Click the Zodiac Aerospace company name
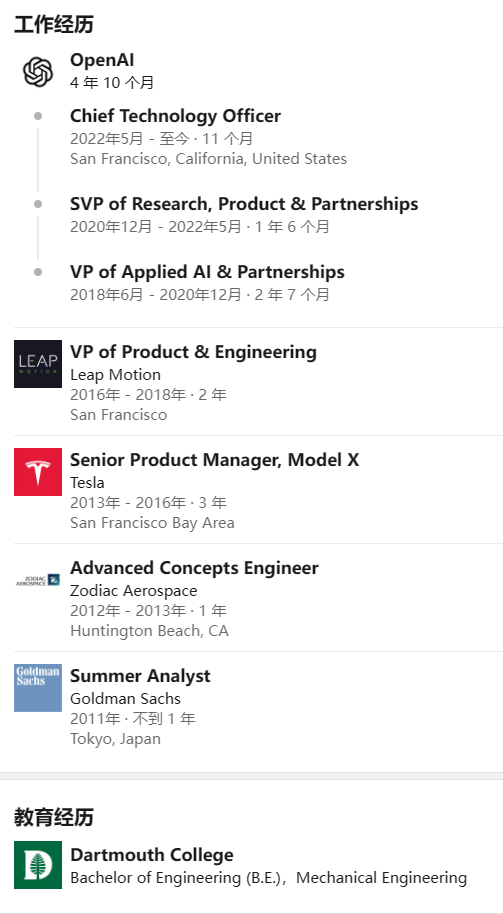The height and width of the screenshot is (914, 503). 133,591
